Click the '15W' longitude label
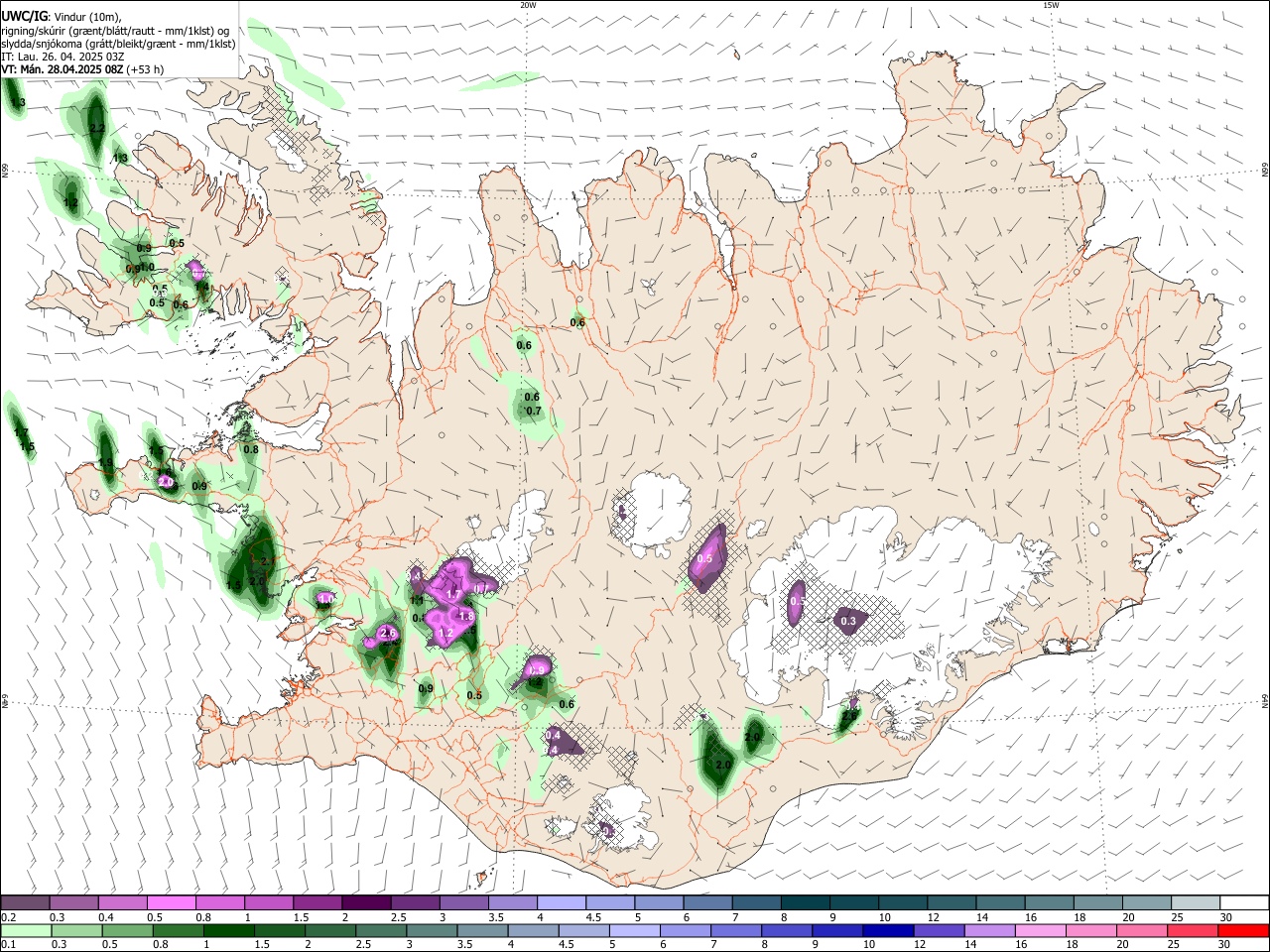Image resolution: width=1270 pixels, height=952 pixels. (x=1051, y=5)
